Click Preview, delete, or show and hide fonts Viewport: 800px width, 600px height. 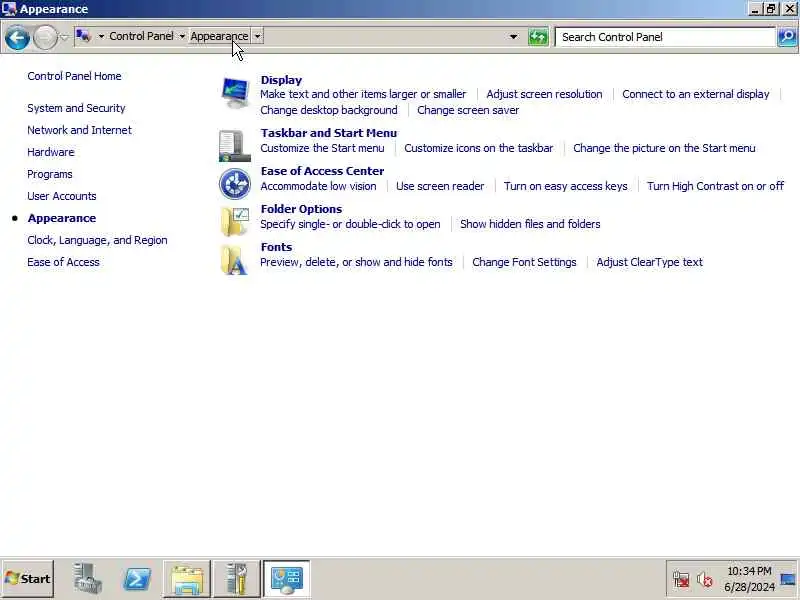357,262
